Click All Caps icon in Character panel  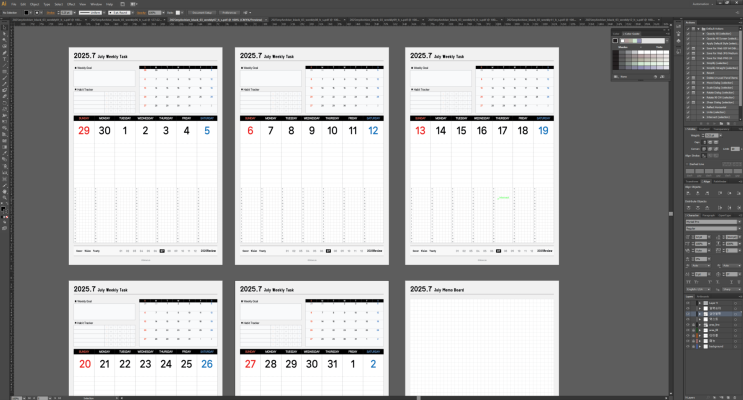coord(688,282)
